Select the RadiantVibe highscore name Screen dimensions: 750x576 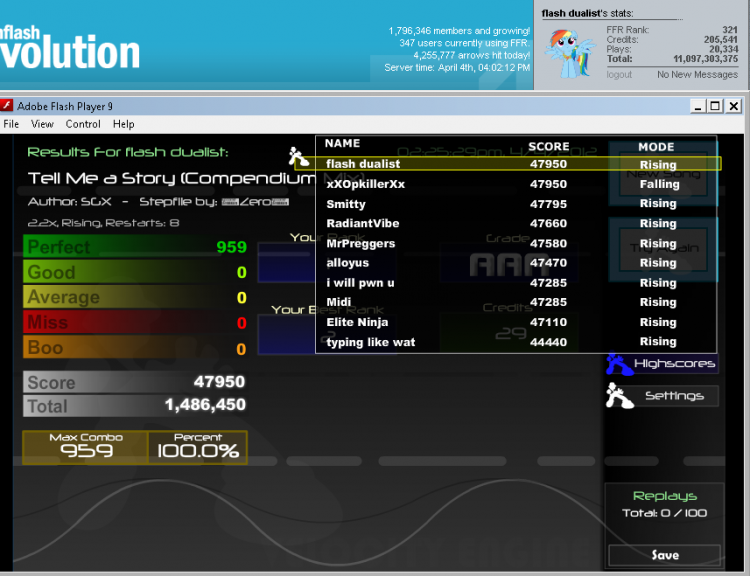tap(363, 223)
